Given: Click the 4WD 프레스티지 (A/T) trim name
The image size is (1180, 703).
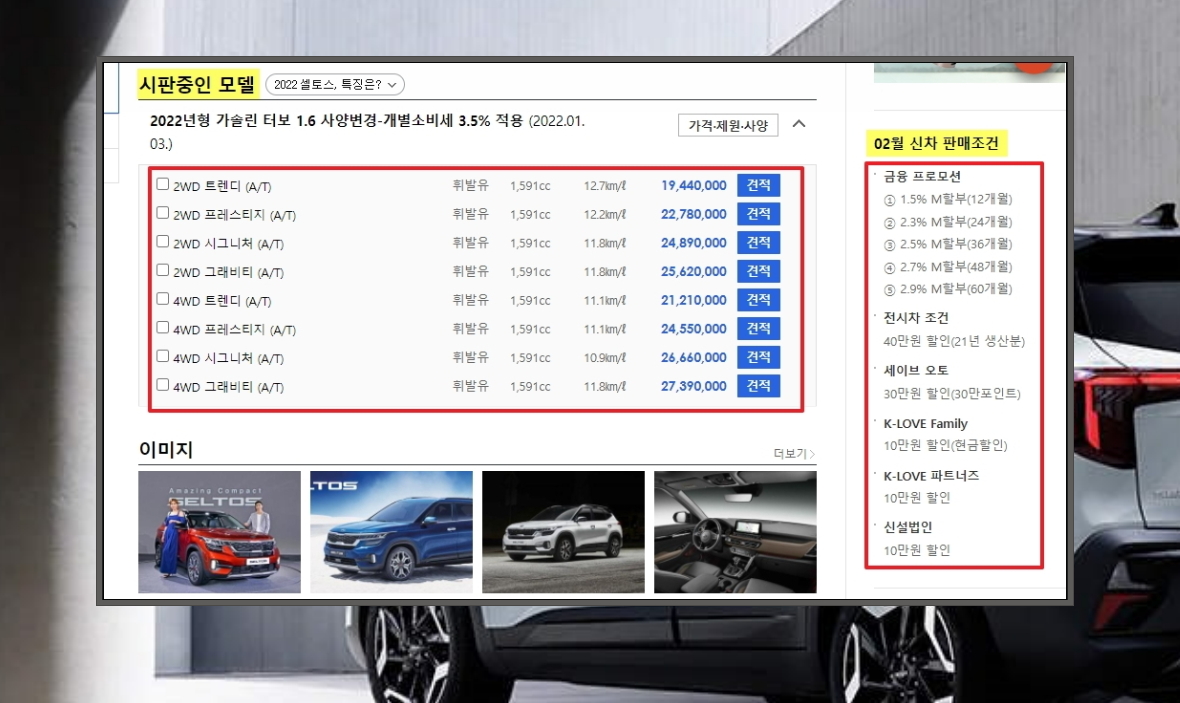Looking at the screenshot, I should coord(234,330).
